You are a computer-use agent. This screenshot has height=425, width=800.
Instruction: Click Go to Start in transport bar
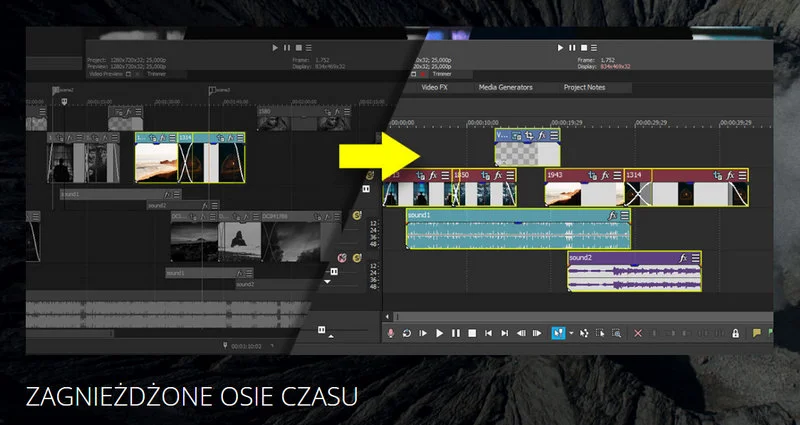(489, 333)
